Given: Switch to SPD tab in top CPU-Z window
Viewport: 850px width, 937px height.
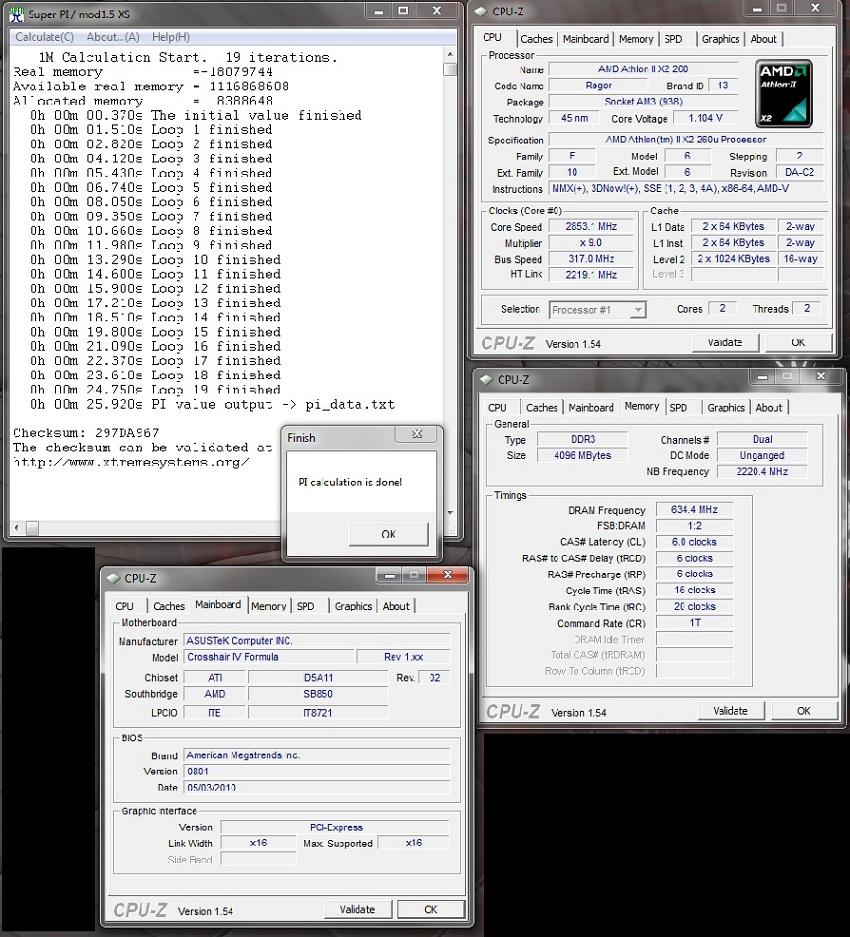Looking at the screenshot, I should [673, 39].
